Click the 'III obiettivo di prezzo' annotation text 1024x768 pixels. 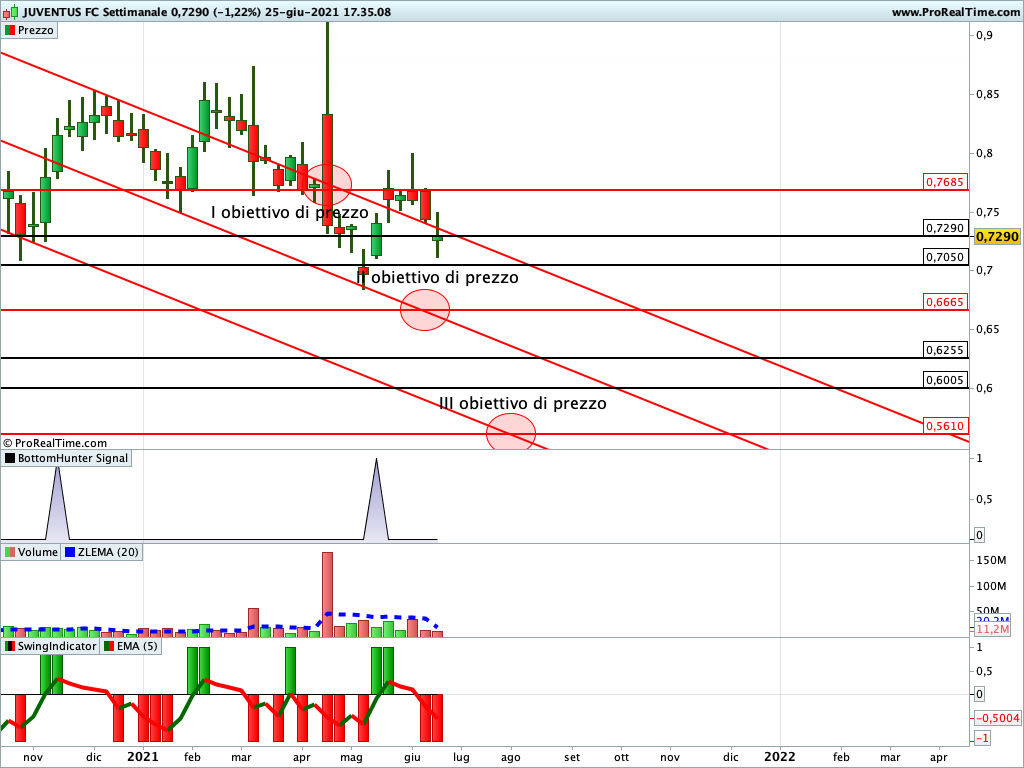click(522, 404)
